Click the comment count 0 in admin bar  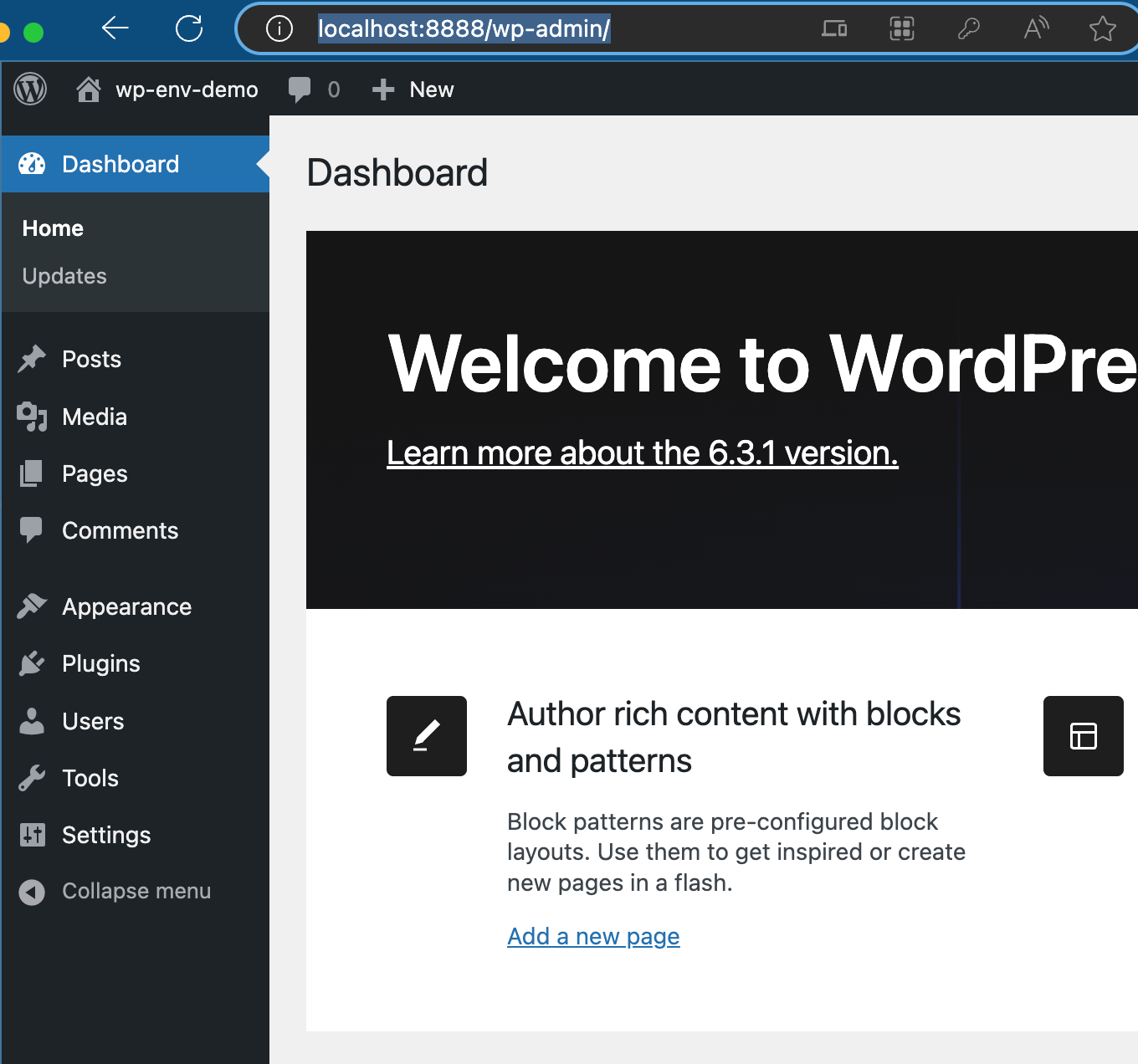pos(334,90)
